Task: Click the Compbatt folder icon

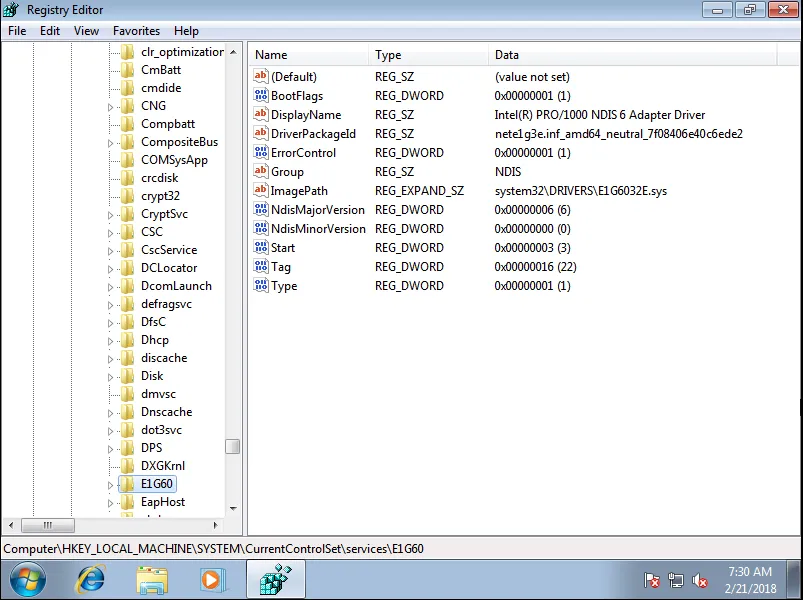Action: (x=127, y=124)
